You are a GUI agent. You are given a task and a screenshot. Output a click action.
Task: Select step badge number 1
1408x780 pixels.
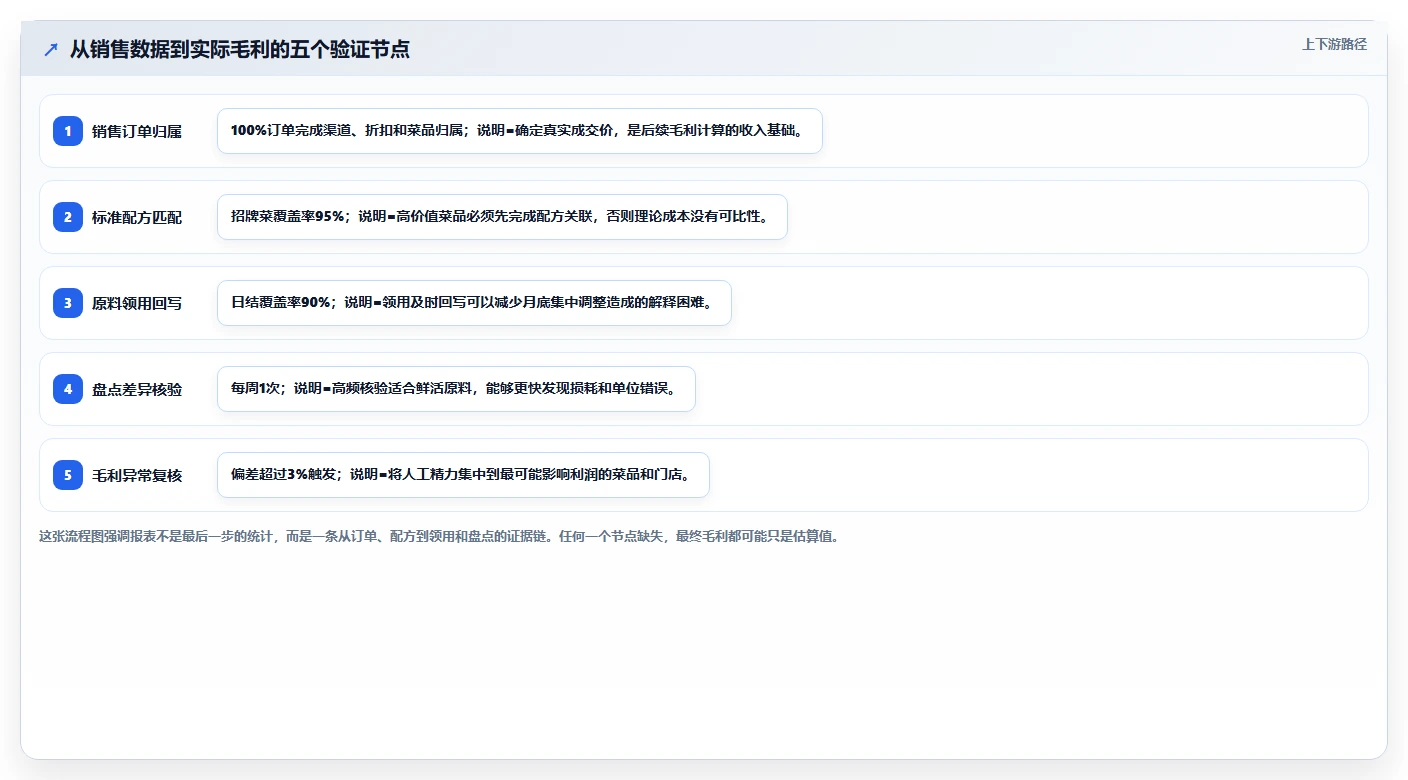coord(68,131)
